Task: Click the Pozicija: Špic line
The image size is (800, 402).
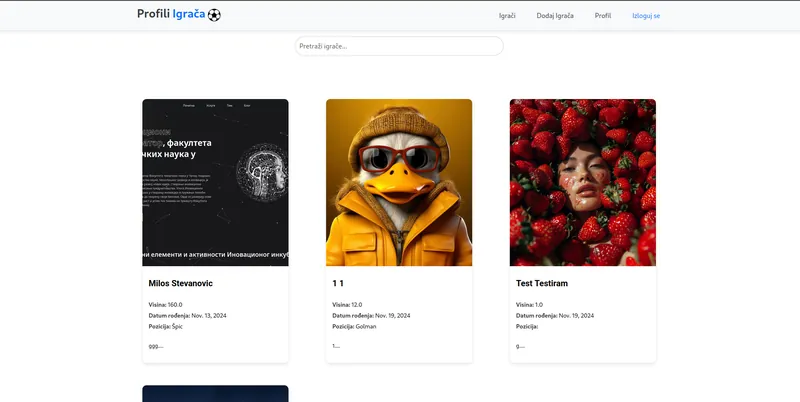Action: click(x=165, y=326)
